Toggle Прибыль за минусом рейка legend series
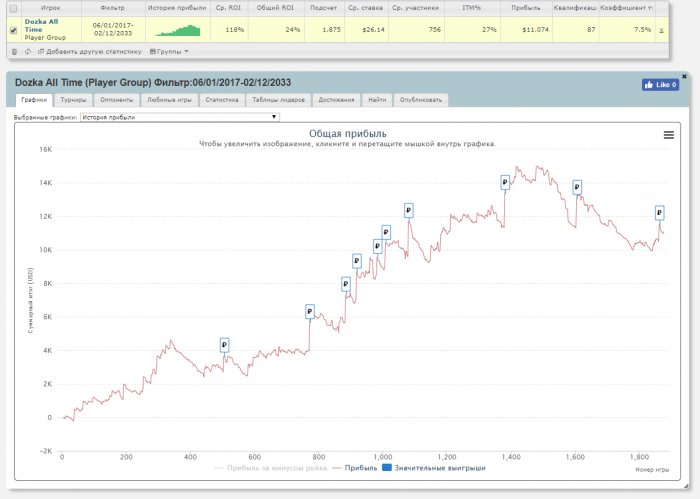This screenshot has height=499, width=700. click(x=270, y=467)
